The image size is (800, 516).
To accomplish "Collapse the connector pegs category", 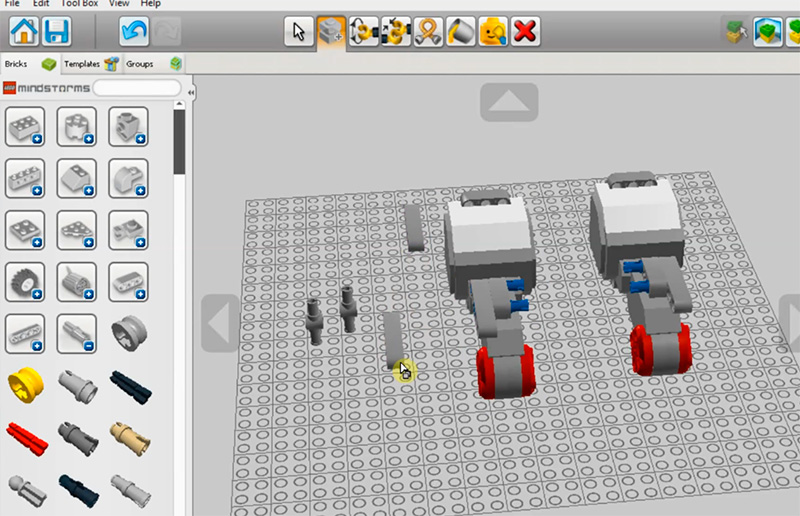I will [x=76, y=333].
